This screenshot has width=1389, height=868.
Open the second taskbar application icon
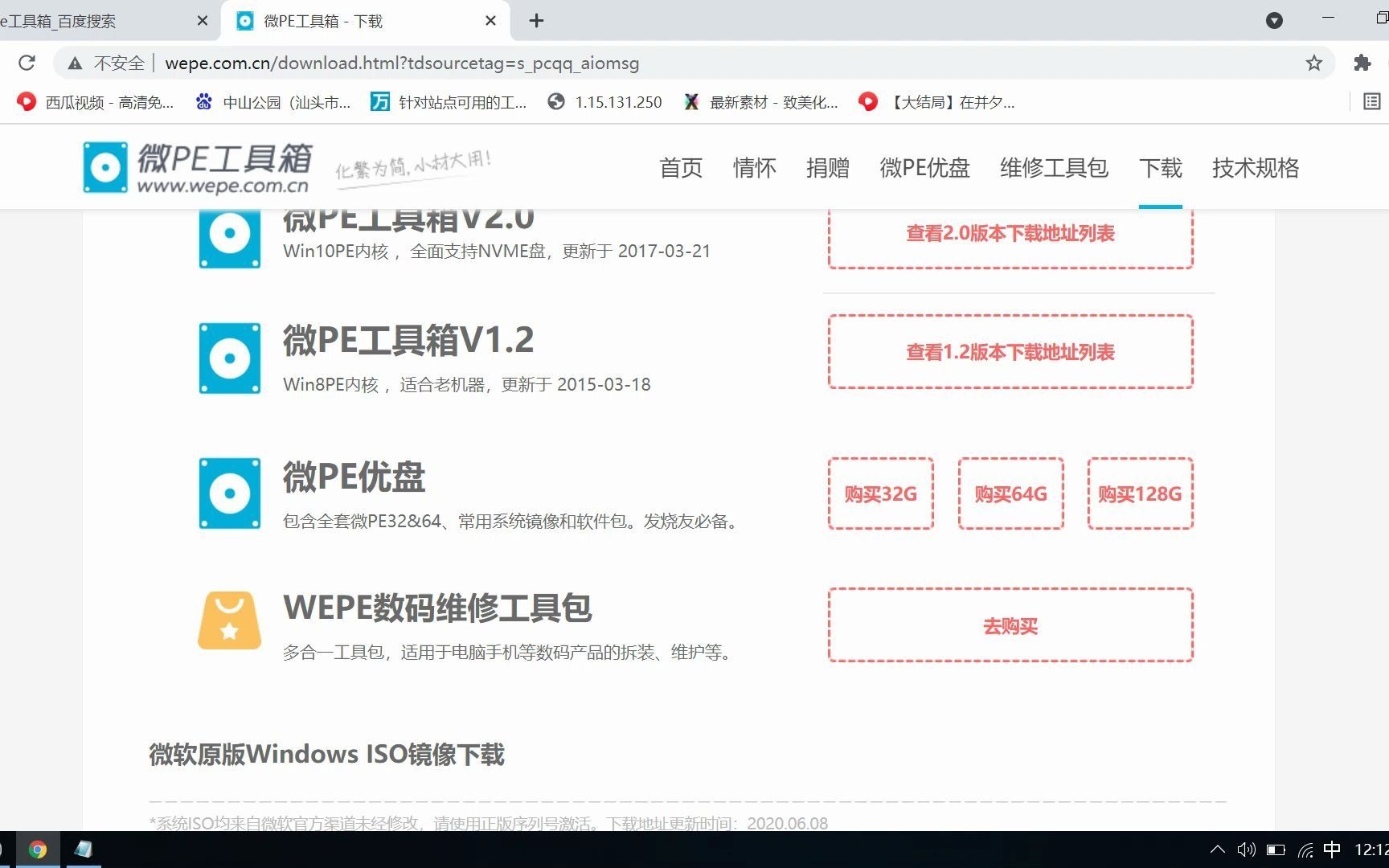(83, 850)
